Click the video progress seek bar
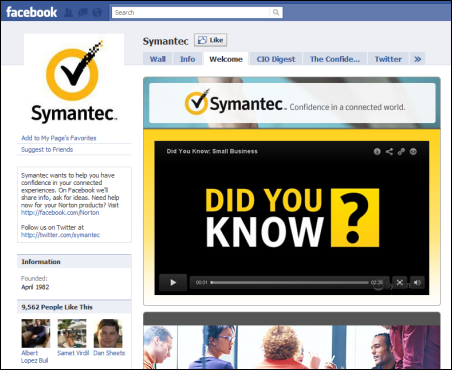 290,283
